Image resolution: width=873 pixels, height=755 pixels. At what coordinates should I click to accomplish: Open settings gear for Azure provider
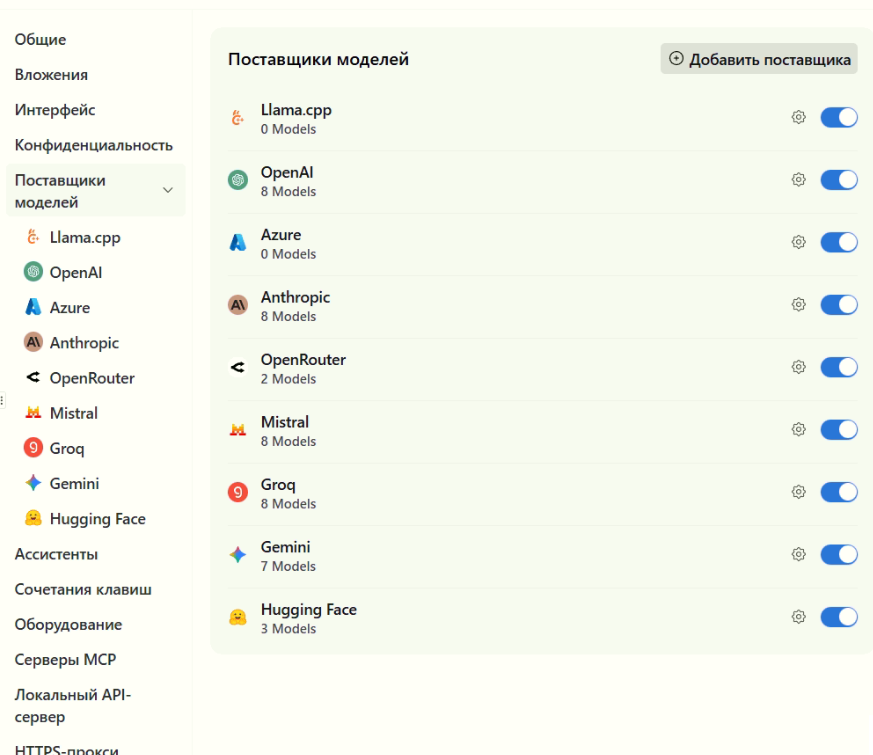coord(798,242)
